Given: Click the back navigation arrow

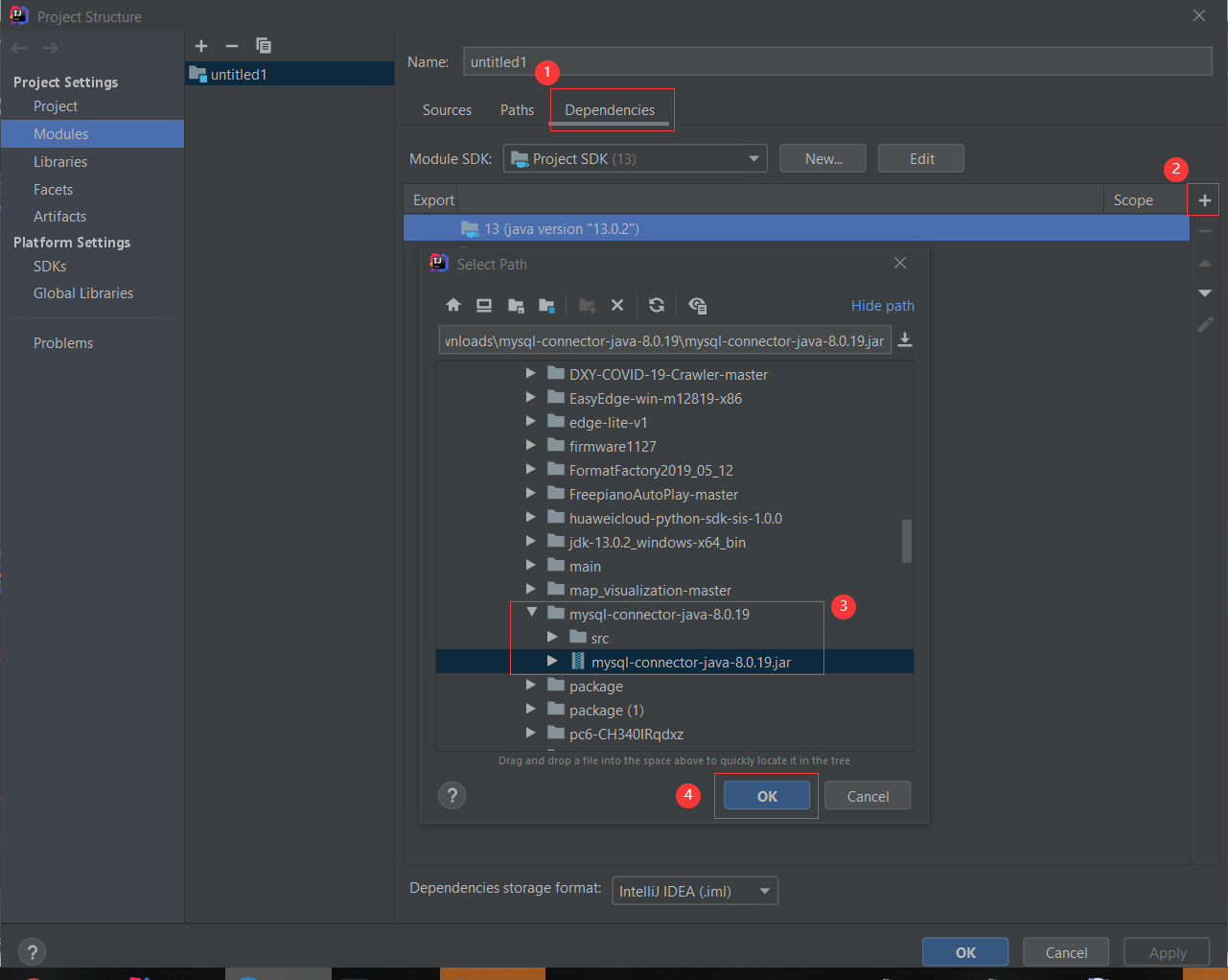Looking at the screenshot, I should [x=19, y=48].
